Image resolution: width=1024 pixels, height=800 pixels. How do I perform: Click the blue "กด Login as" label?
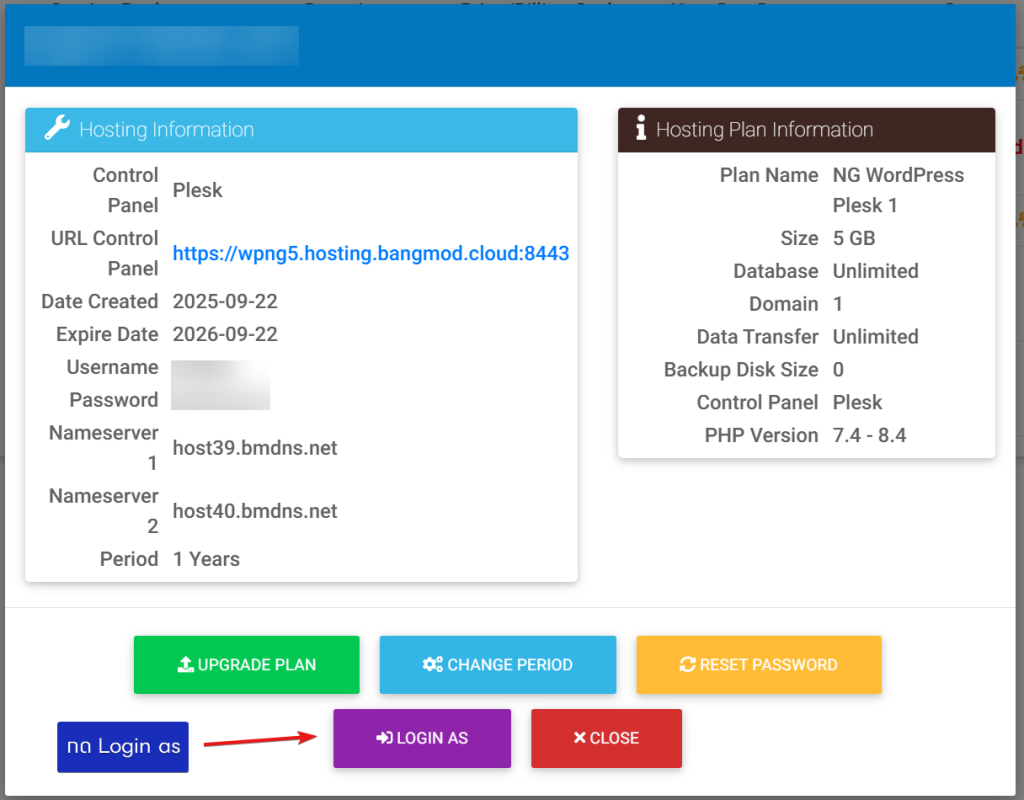tap(123, 747)
